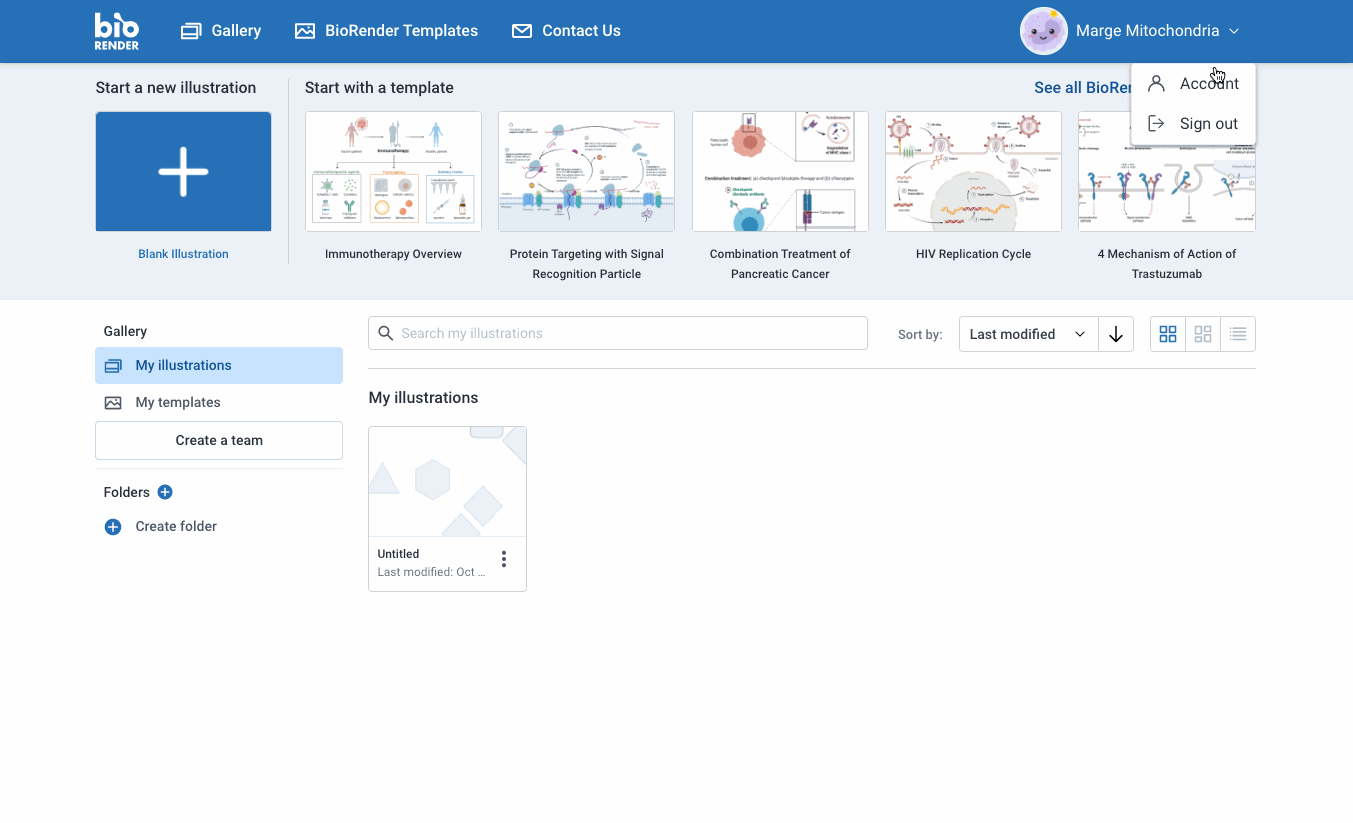Screen dimensions: 1353x823
Task: Open the Untitled illustration's three-dot menu
Action: coord(504,559)
